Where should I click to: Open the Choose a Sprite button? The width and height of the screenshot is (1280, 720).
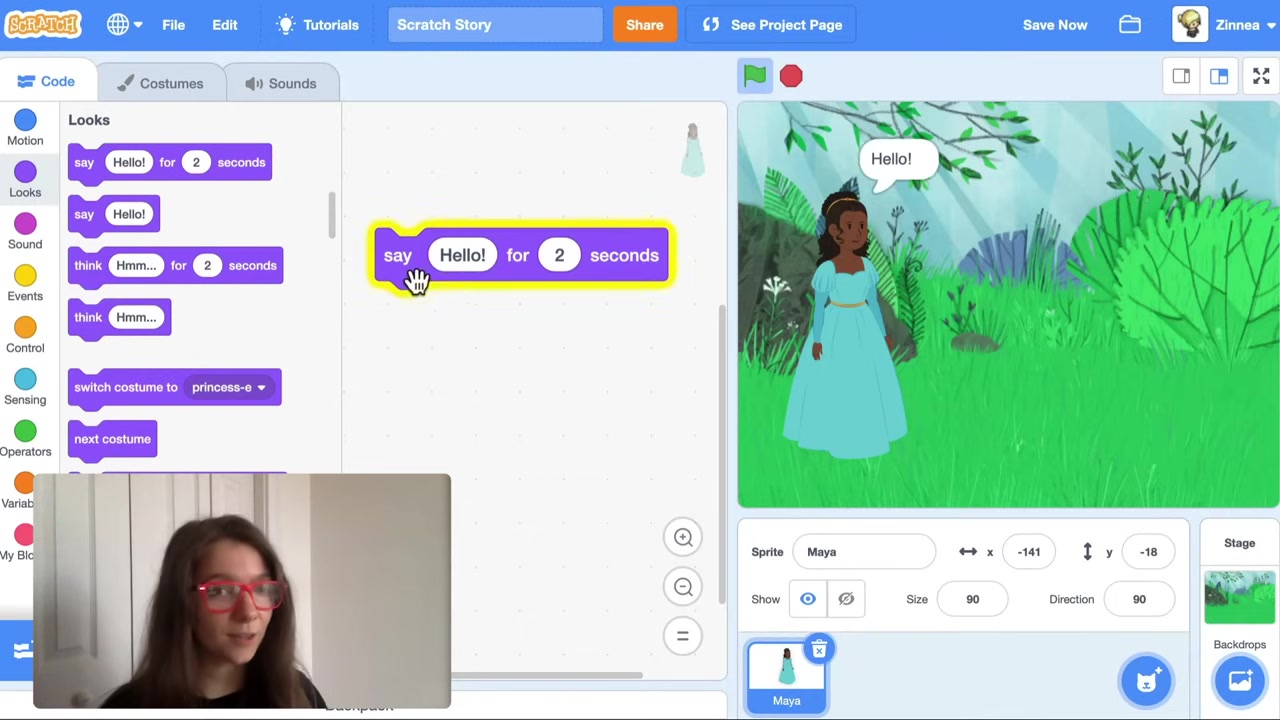coord(1146,681)
